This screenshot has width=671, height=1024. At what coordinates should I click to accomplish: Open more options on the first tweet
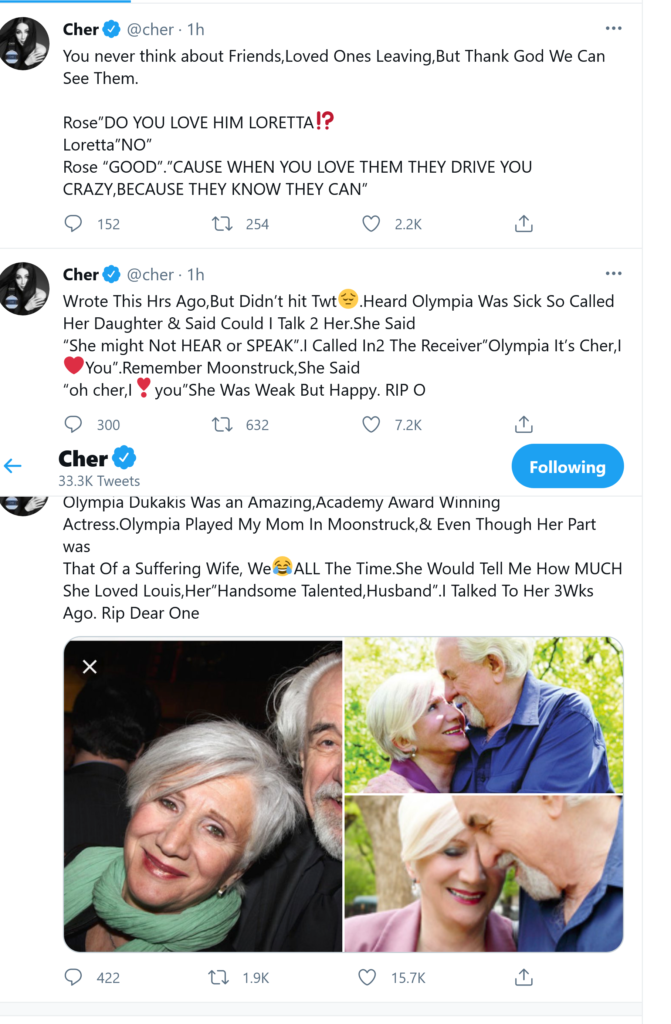[x=613, y=28]
